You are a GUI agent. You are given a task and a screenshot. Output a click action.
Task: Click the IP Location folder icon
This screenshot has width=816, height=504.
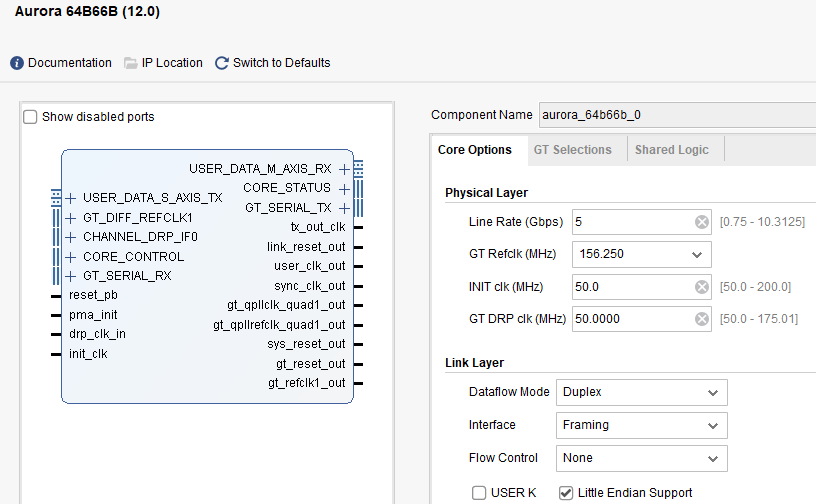131,63
